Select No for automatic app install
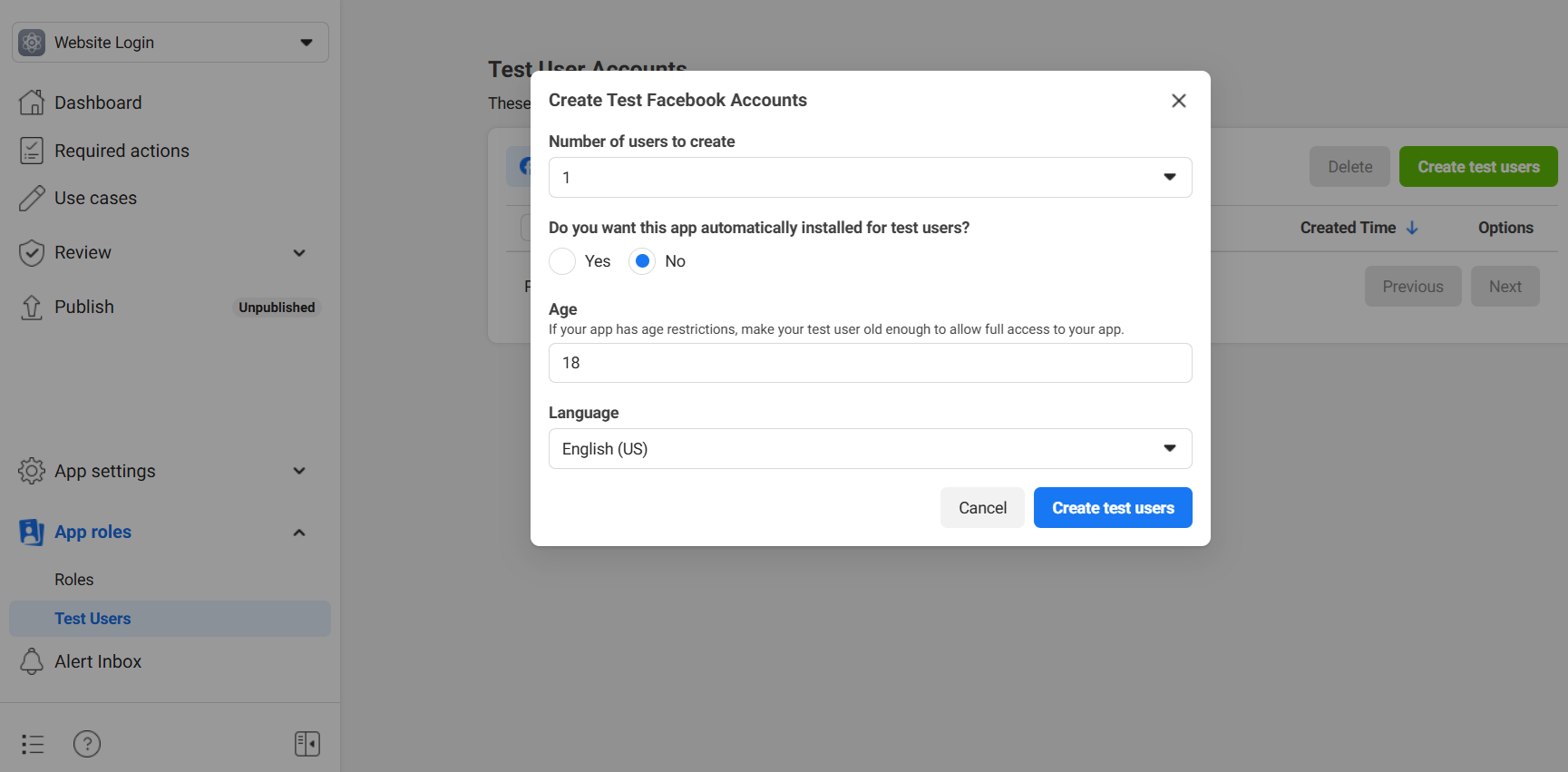Screen dimensions: 1568x772 pyautogui.click(x=642, y=261)
